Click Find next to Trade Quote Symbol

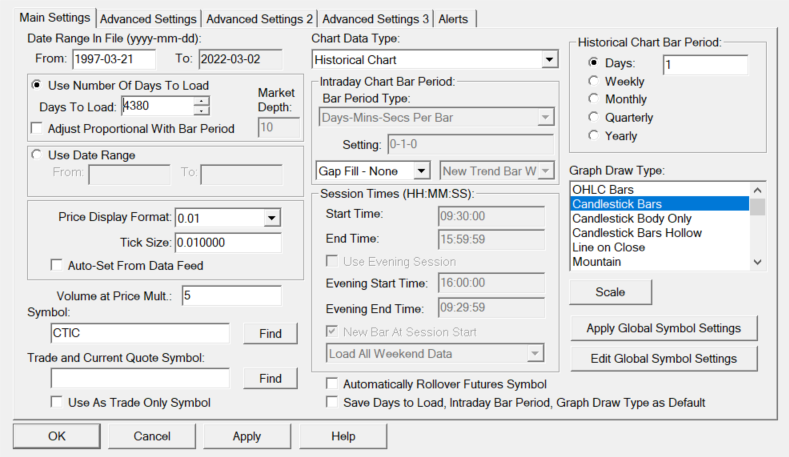coord(270,378)
